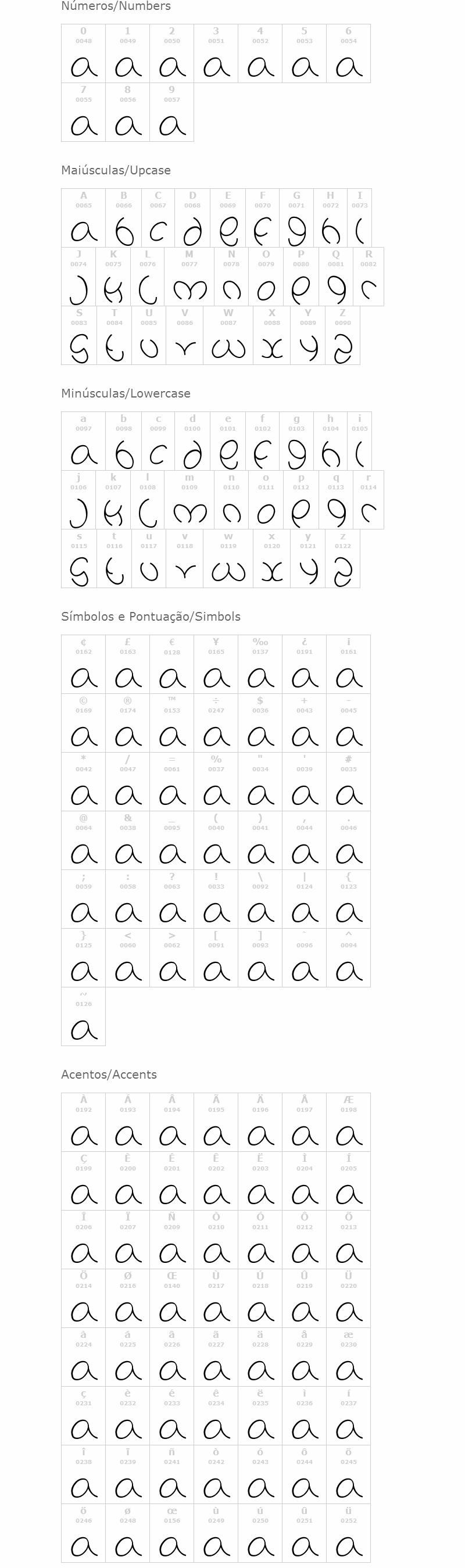Select the at sign glyph cell 0064
Viewport: 465px width, 1568px height.
click(x=83, y=840)
